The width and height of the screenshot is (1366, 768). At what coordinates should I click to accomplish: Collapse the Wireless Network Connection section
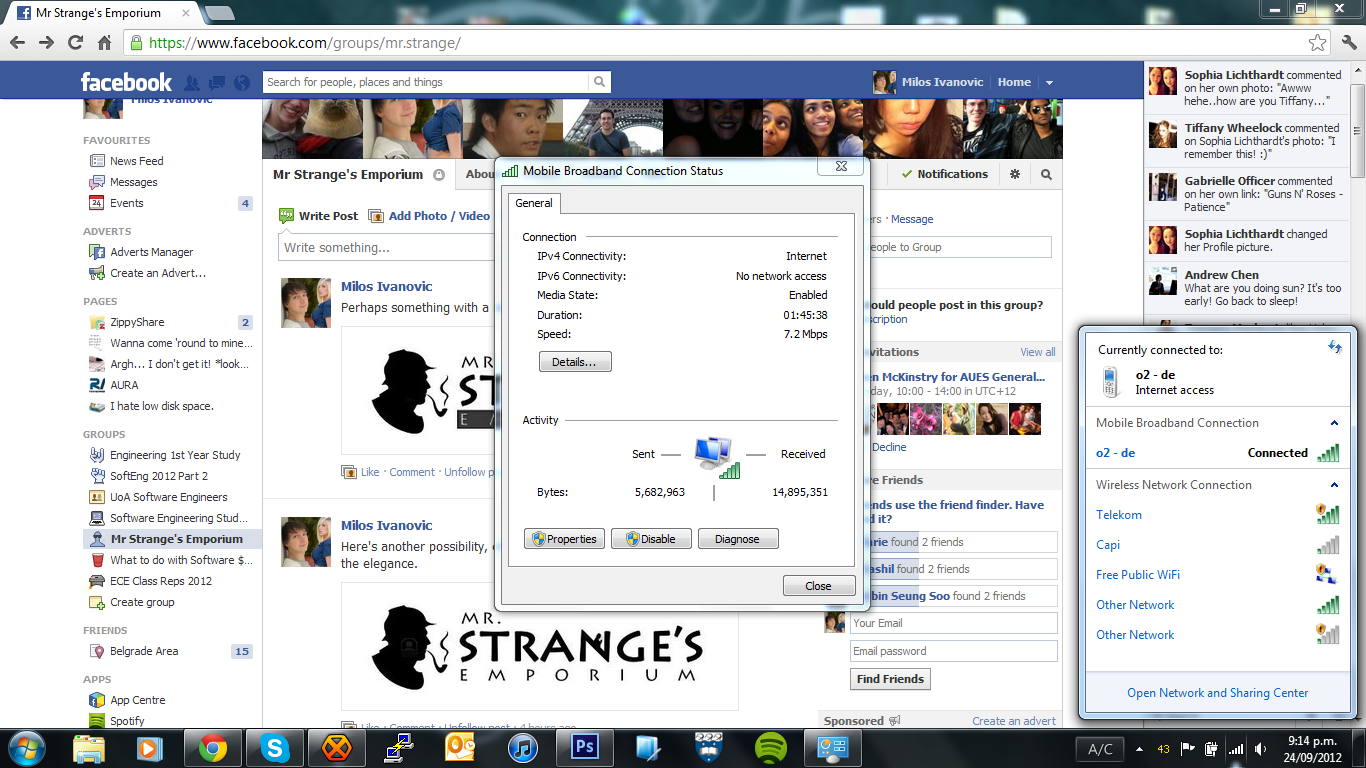pyautogui.click(x=1334, y=485)
